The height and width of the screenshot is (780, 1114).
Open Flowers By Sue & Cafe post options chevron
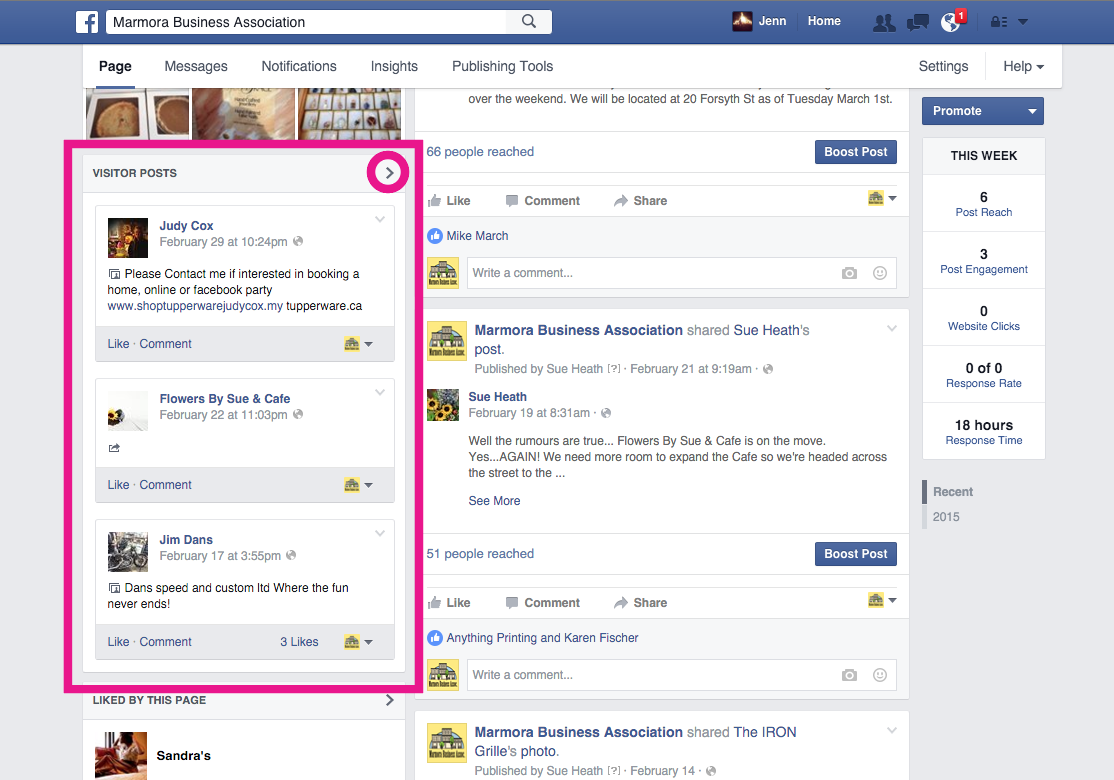[x=380, y=392]
